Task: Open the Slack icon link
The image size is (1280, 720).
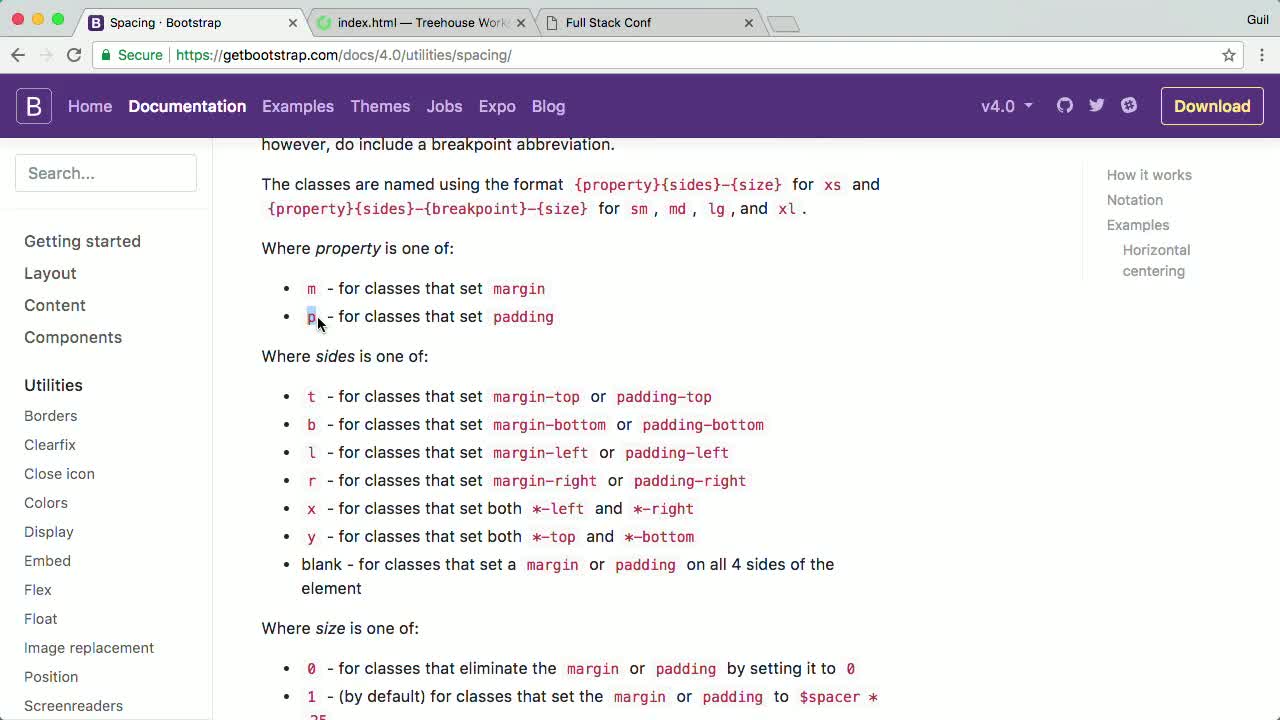Action: [1129, 105]
